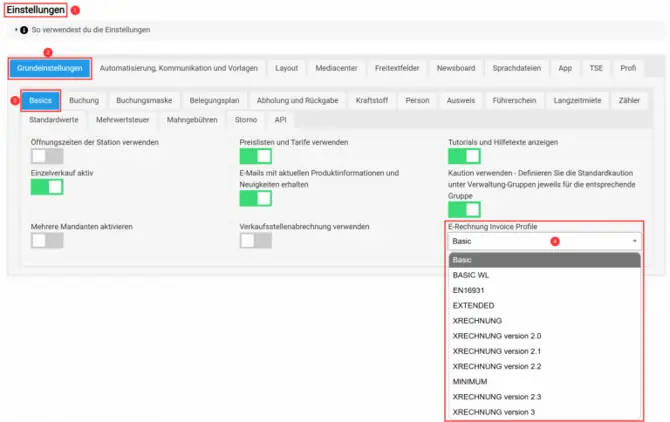The height and width of the screenshot is (422, 670).
Task: Switch to the API sub-tab
Action: pos(280,120)
